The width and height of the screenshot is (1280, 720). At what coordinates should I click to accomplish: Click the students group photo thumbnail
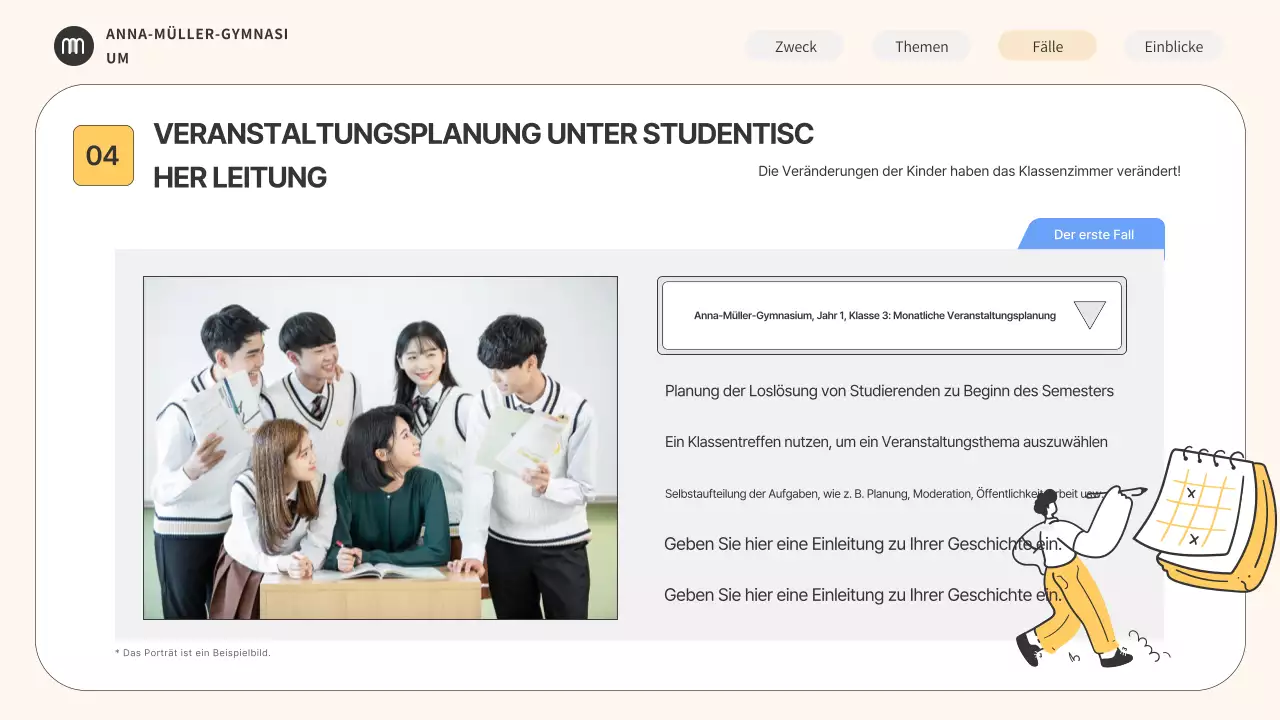pos(380,446)
